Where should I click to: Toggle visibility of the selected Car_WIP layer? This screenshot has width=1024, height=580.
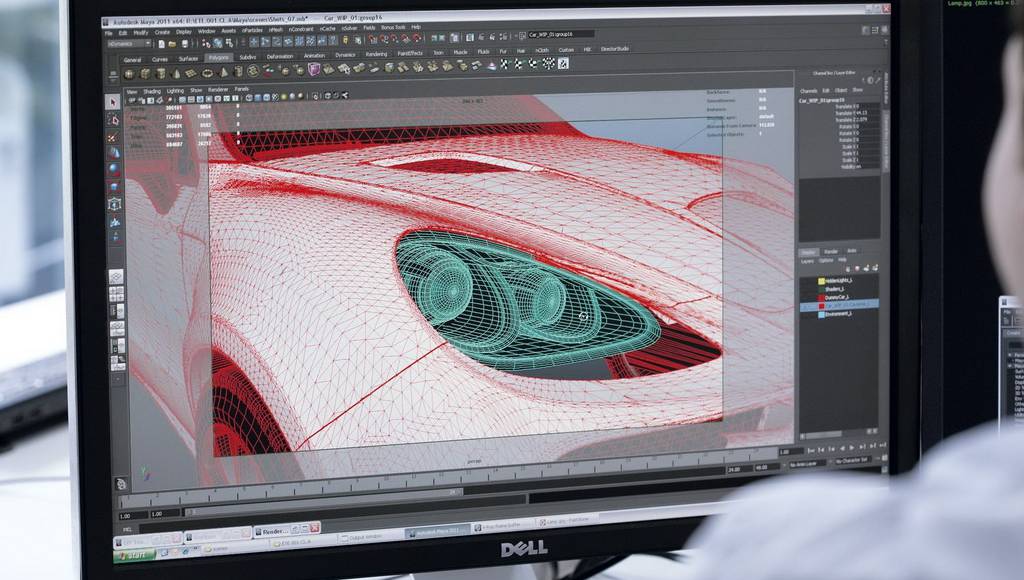tap(805, 305)
